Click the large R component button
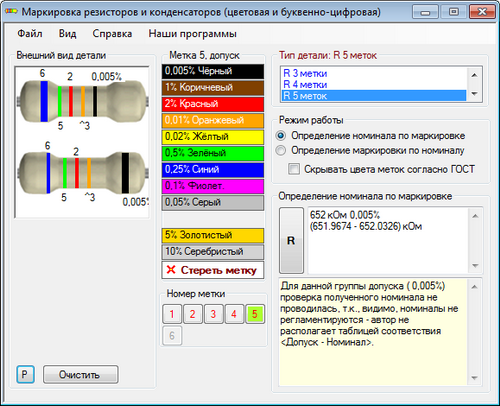 tap(291, 240)
